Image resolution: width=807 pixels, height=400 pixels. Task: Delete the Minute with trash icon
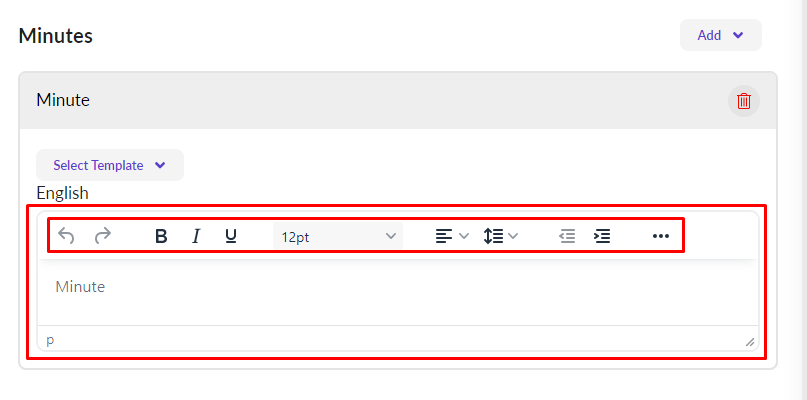pos(744,100)
